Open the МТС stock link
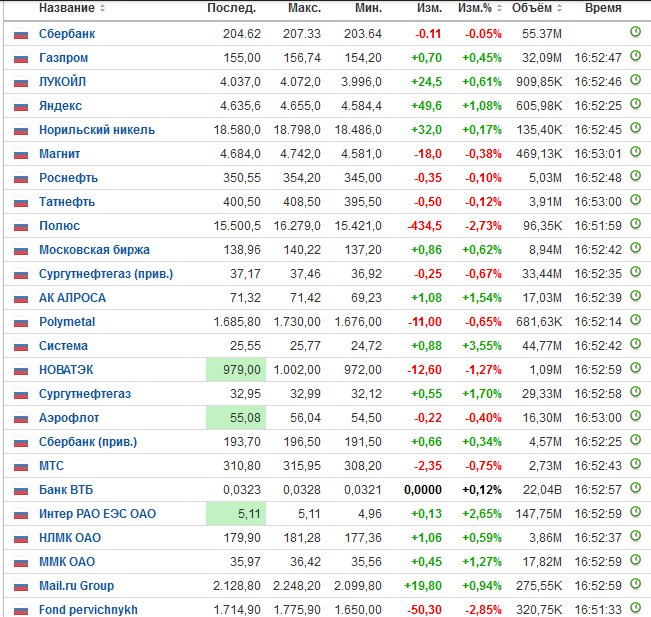This screenshot has height=617, width=651. (x=51, y=466)
